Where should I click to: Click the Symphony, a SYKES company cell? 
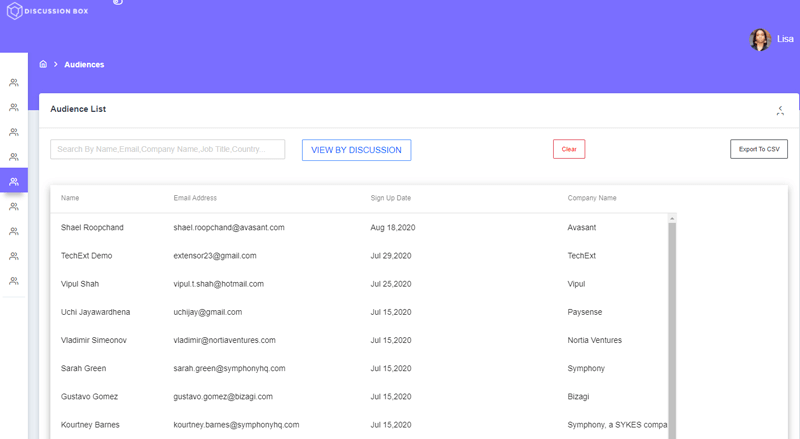click(x=617, y=425)
